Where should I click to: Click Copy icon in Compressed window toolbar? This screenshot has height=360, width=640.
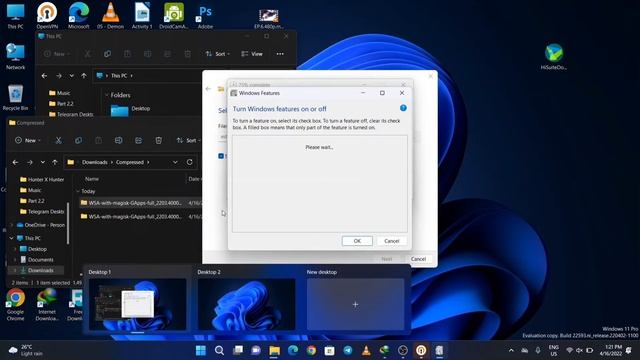point(78,140)
